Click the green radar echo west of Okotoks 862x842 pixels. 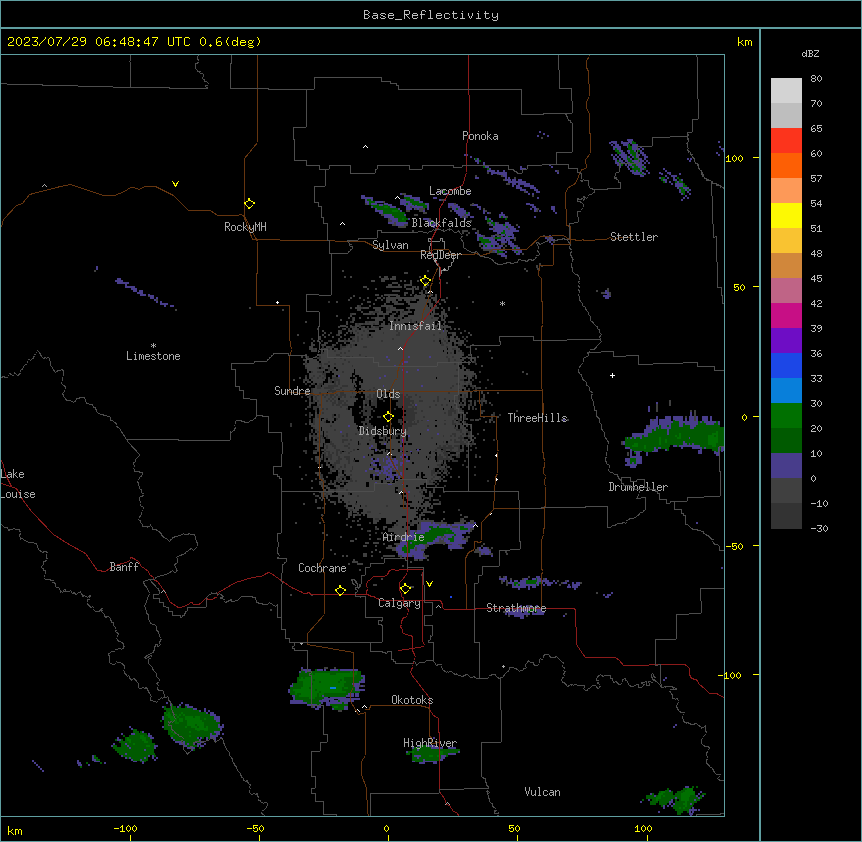tap(327, 688)
